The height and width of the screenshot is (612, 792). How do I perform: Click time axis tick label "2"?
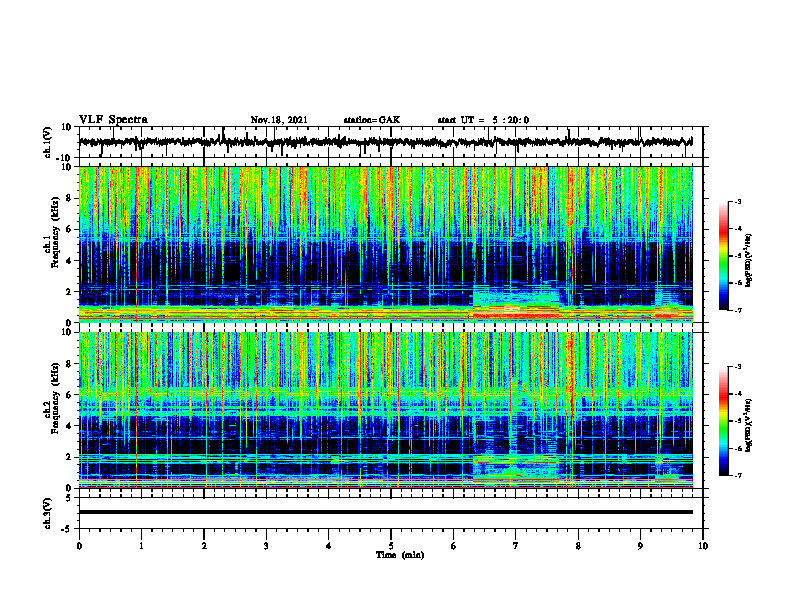point(204,546)
